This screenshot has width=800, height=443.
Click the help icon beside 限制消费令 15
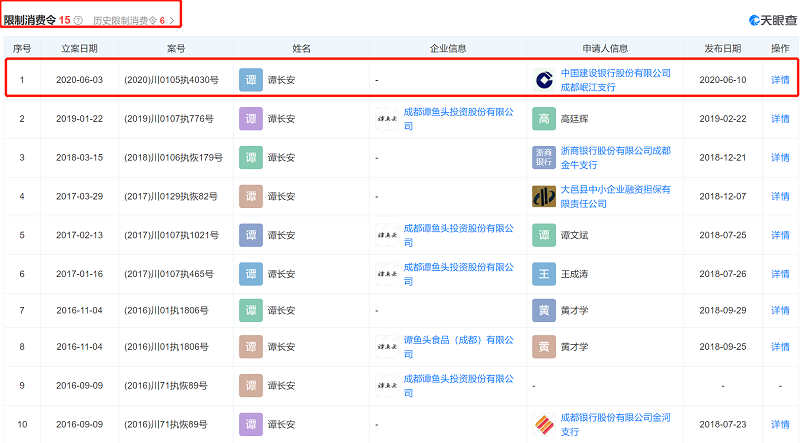point(78,20)
